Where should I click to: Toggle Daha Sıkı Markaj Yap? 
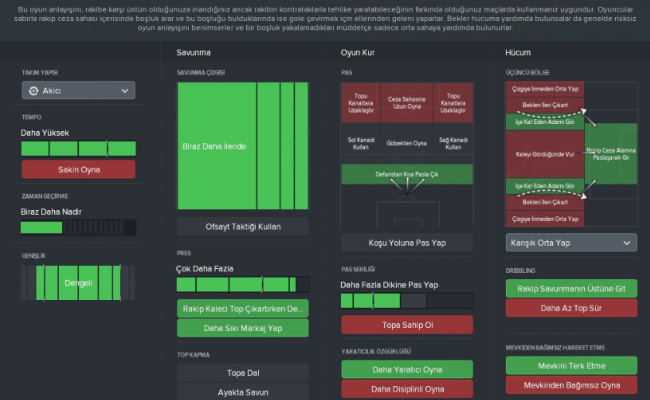tap(243, 328)
